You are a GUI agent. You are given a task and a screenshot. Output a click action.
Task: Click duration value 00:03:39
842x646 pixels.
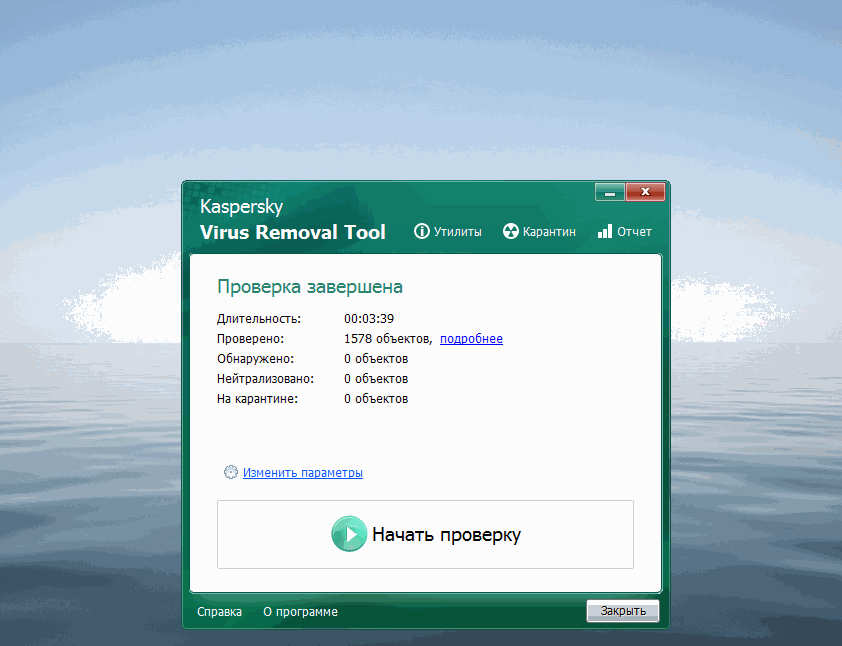coord(369,319)
